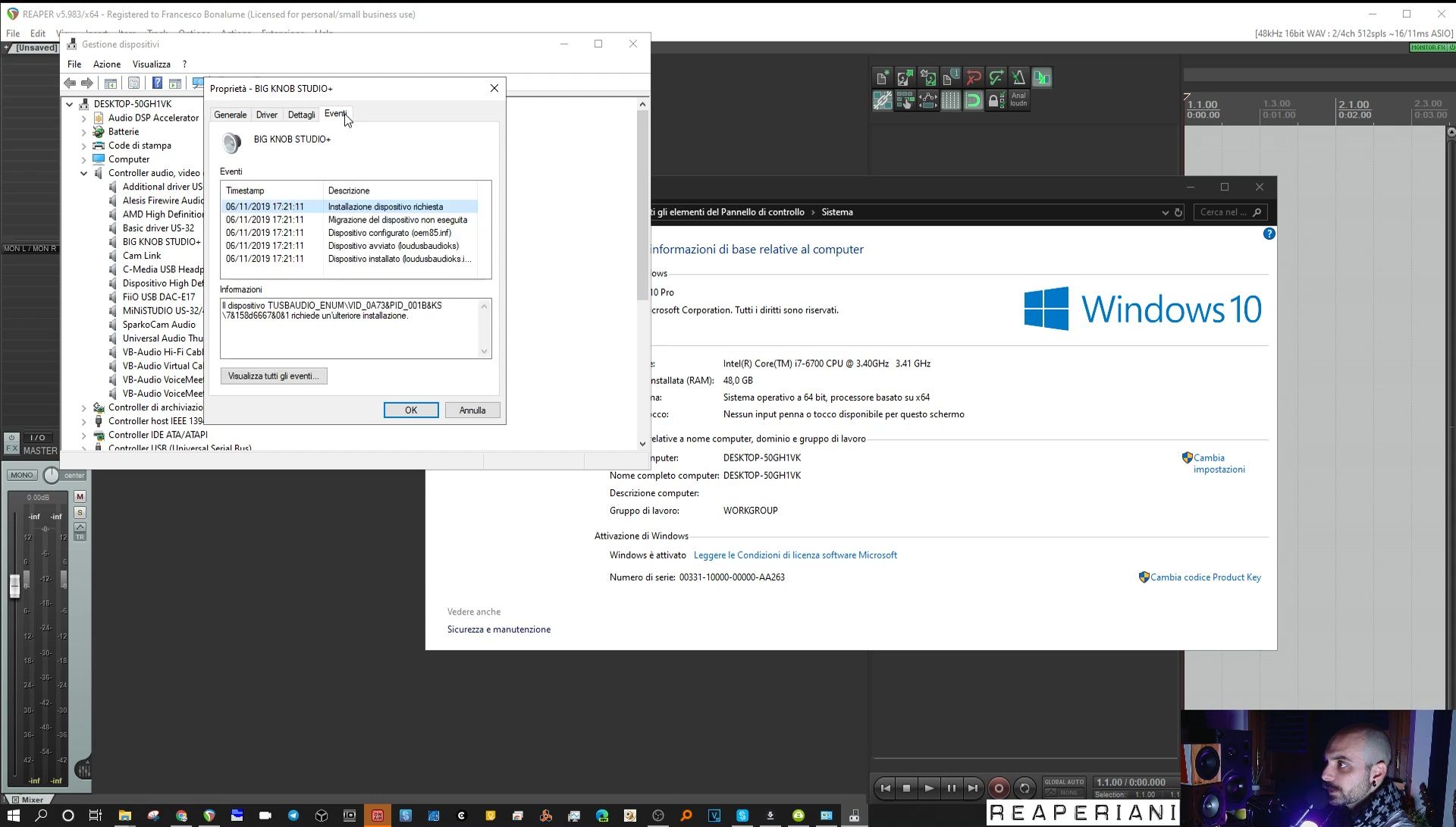Select BIG KNOB STUDIO+ in device tree
The height and width of the screenshot is (827, 1456).
click(x=162, y=242)
